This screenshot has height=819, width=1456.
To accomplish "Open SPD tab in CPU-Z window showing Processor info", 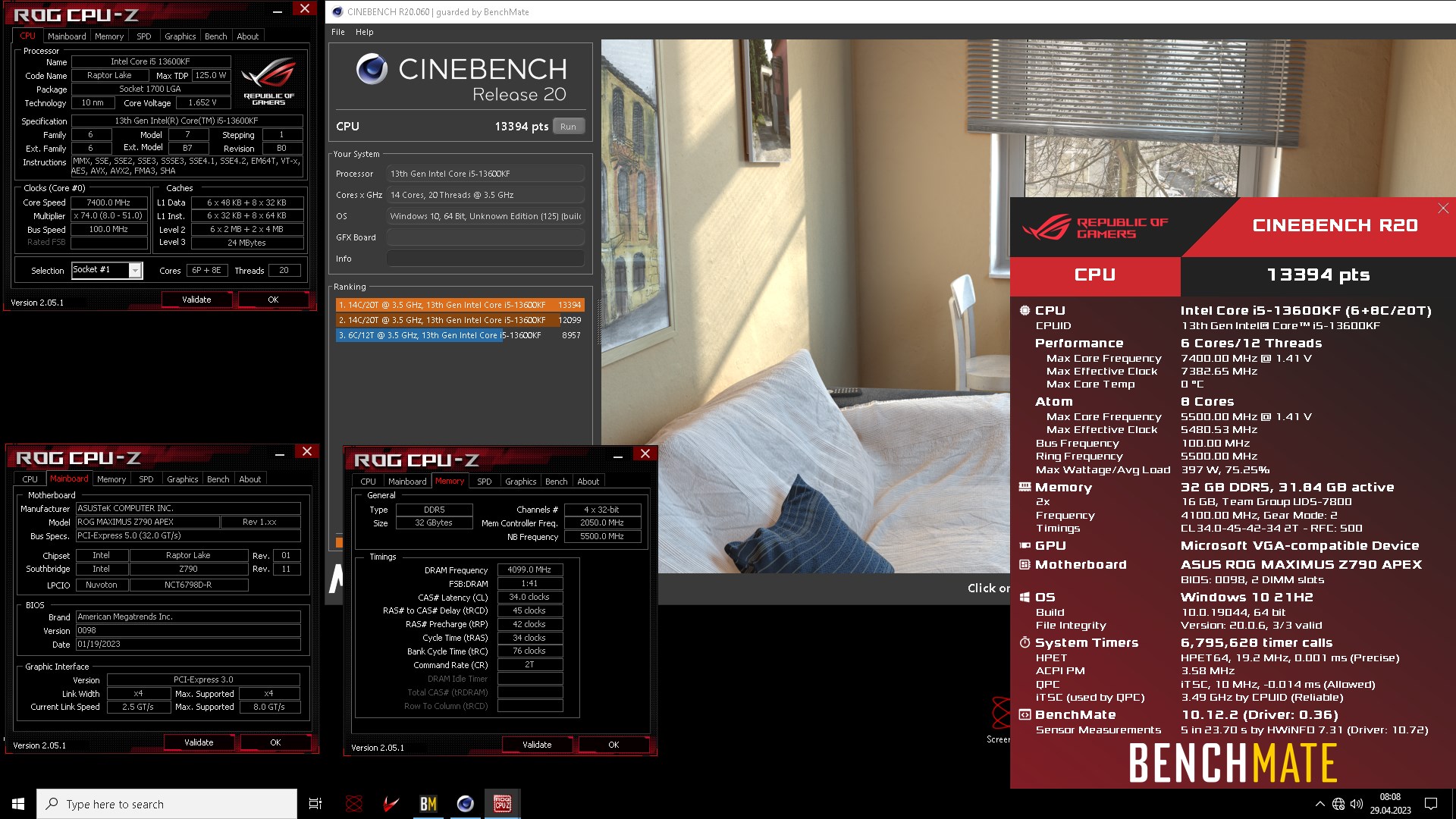I will click(144, 36).
